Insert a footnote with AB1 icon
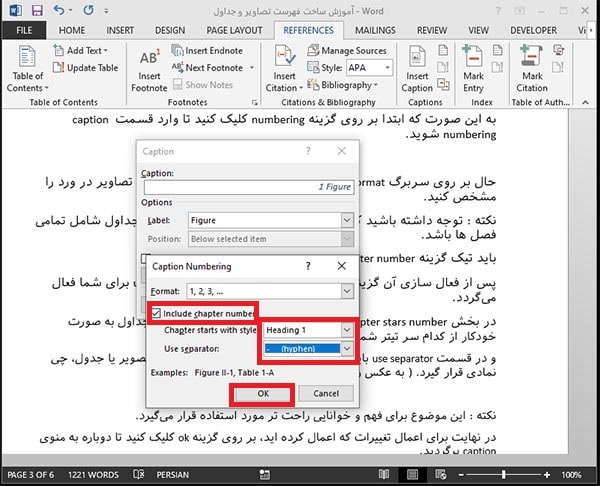The image size is (600, 486). [149, 70]
